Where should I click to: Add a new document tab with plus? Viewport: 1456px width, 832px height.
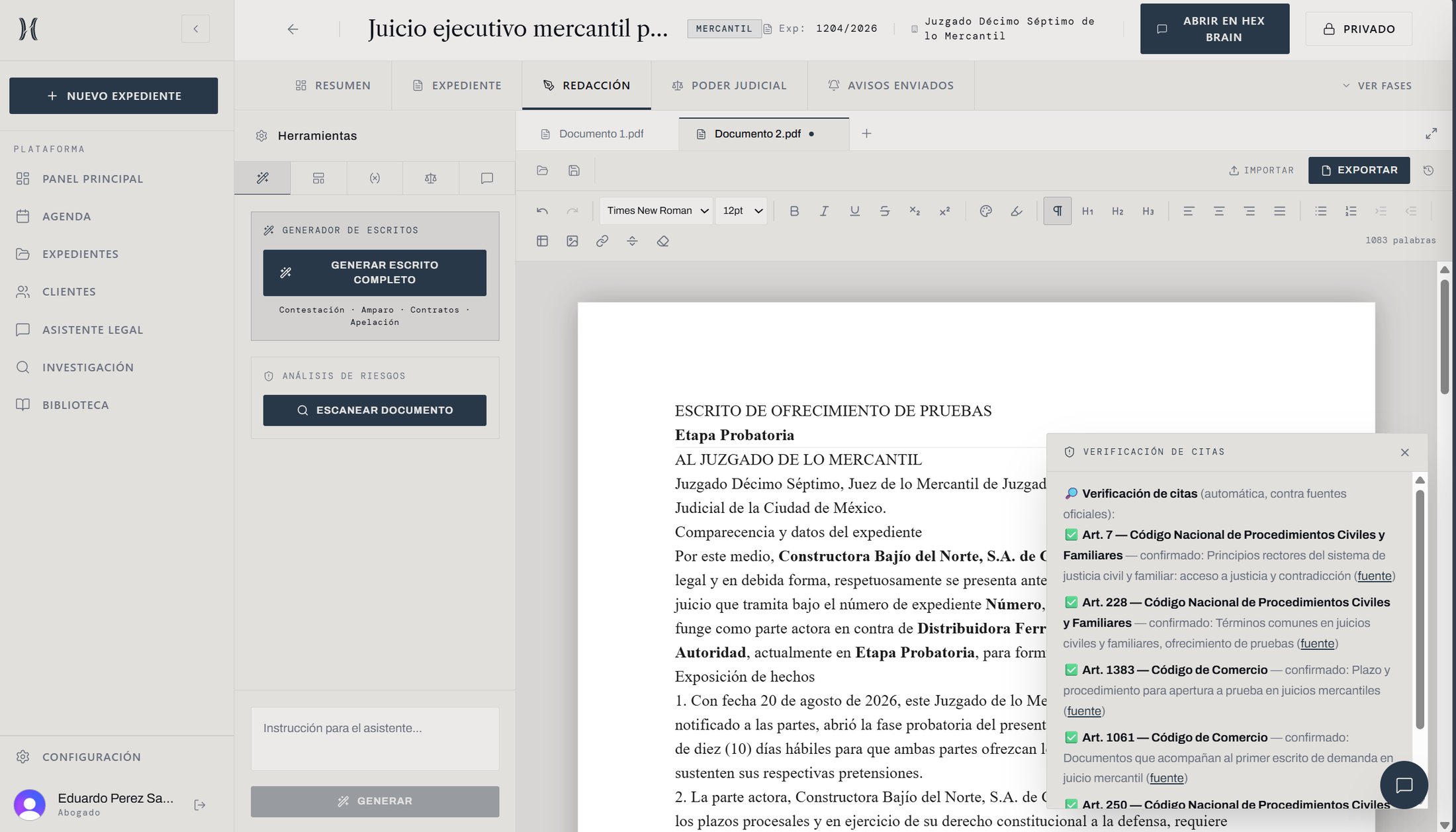tap(866, 134)
